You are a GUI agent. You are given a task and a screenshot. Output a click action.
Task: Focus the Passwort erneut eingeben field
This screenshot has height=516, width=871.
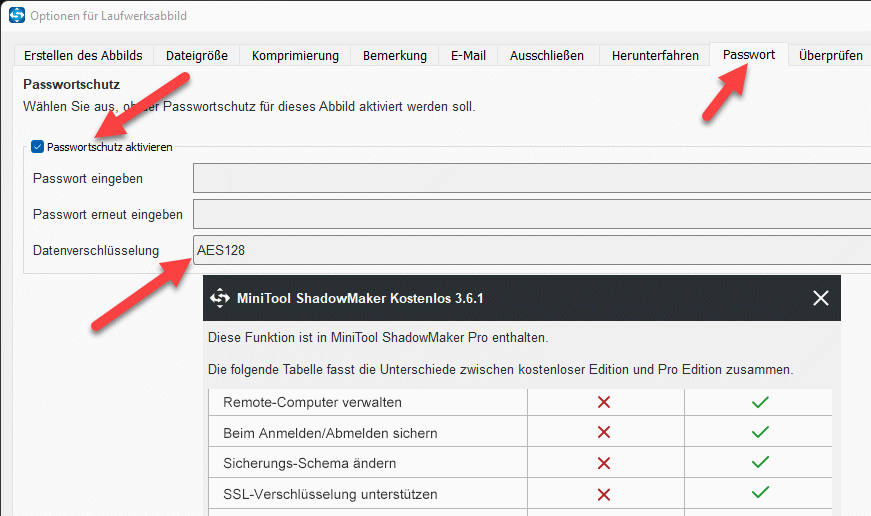(532, 214)
